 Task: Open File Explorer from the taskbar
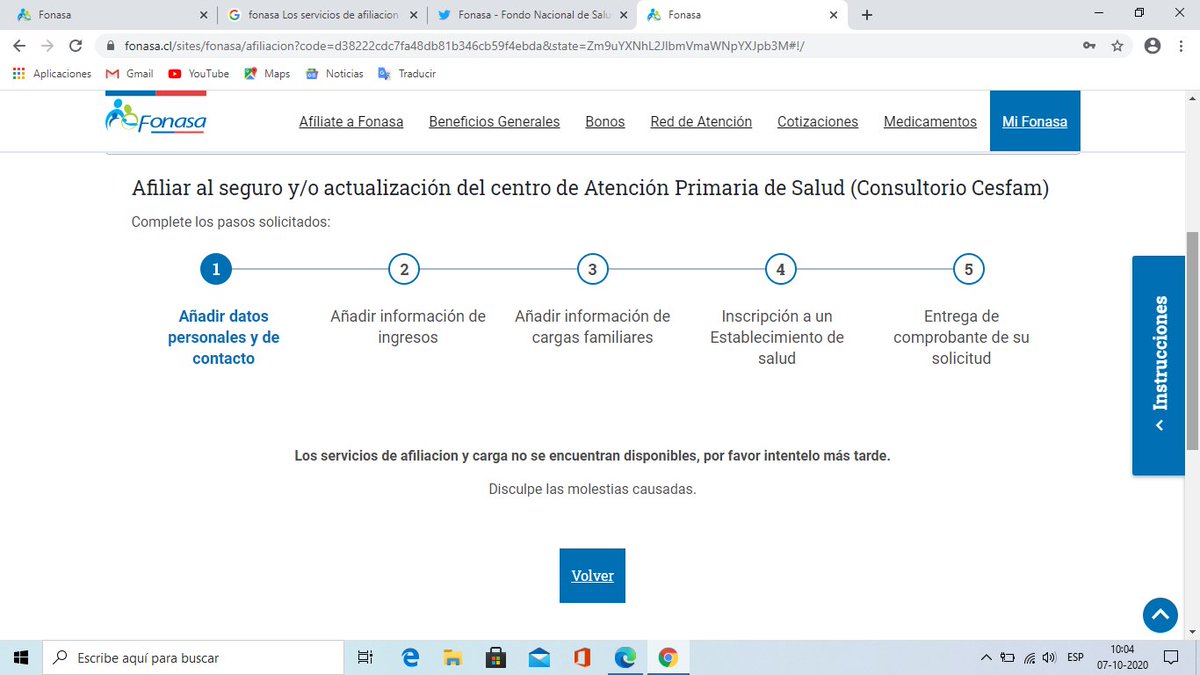(x=452, y=657)
